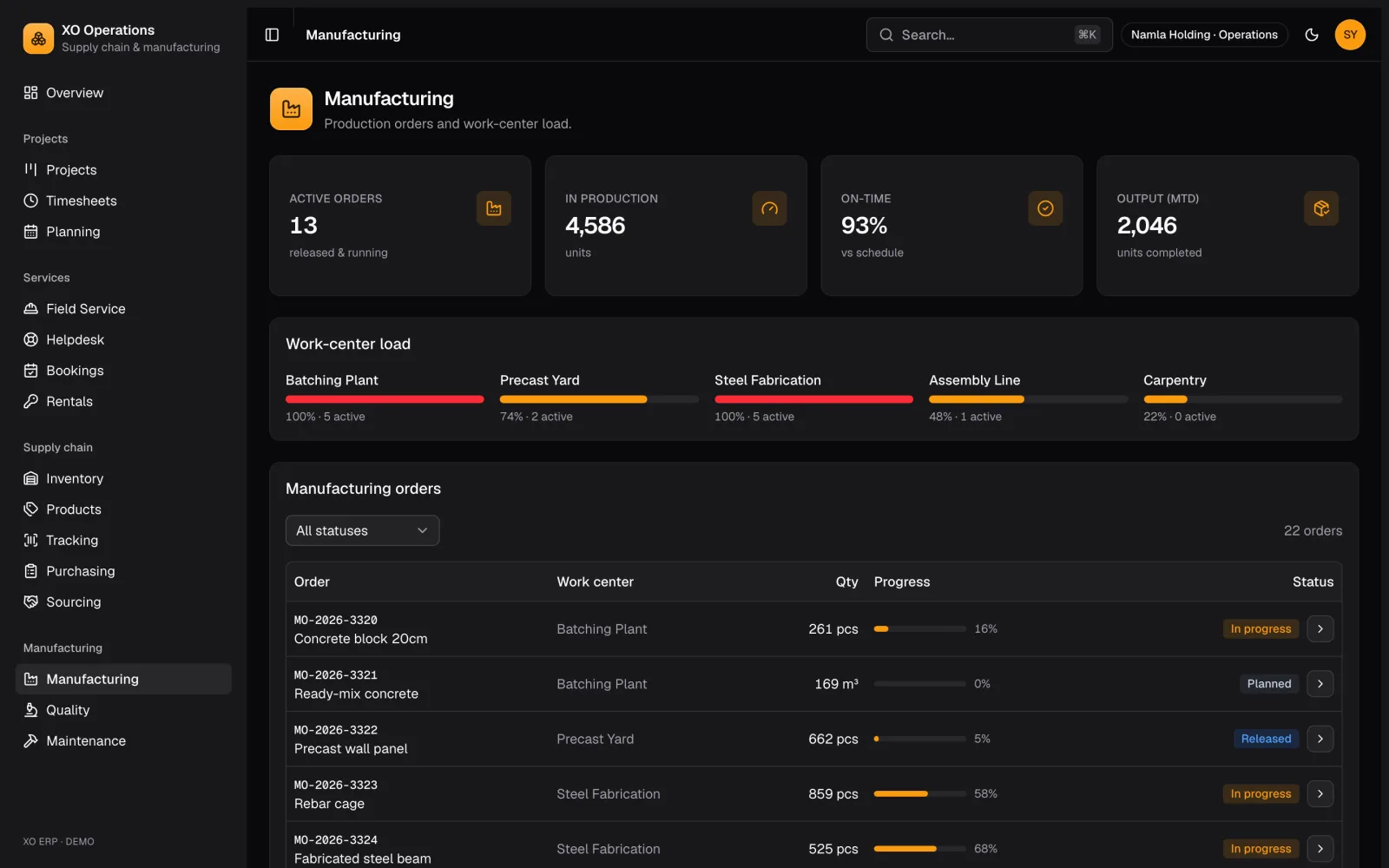Click the Released status badge
This screenshot has height=868, width=1389.
pyautogui.click(x=1266, y=739)
